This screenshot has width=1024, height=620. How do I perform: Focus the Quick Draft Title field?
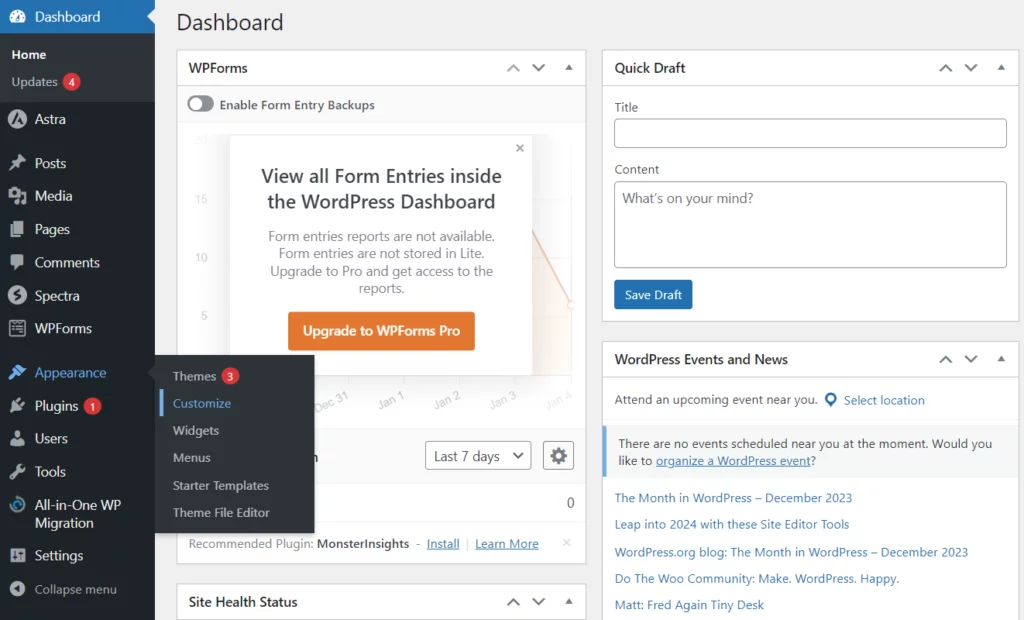coord(810,133)
